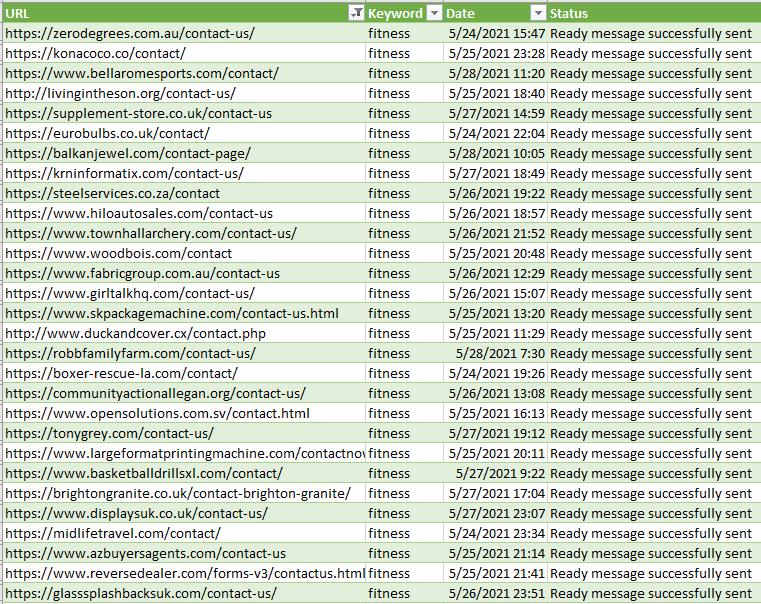The height and width of the screenshot is (604, 761).
Task: Select the hiloautosales.com URL cell
Action: [x=184, y=213]
